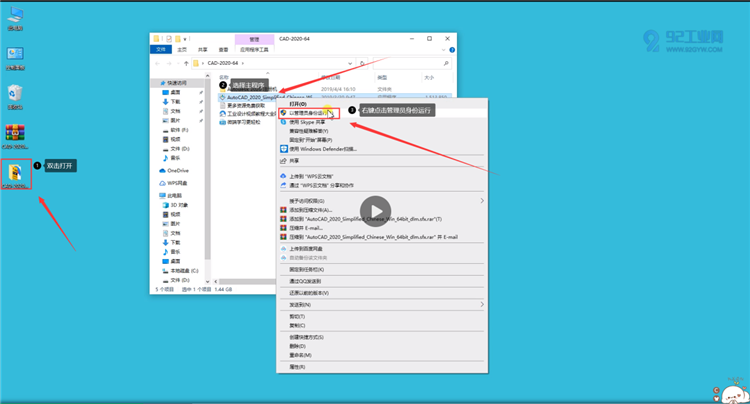Image resolution: width=750 pixels, height=404 pixels.
Task: Select 工业设计视频教程大全 shortcut file
Action: (x=247, y=114)
